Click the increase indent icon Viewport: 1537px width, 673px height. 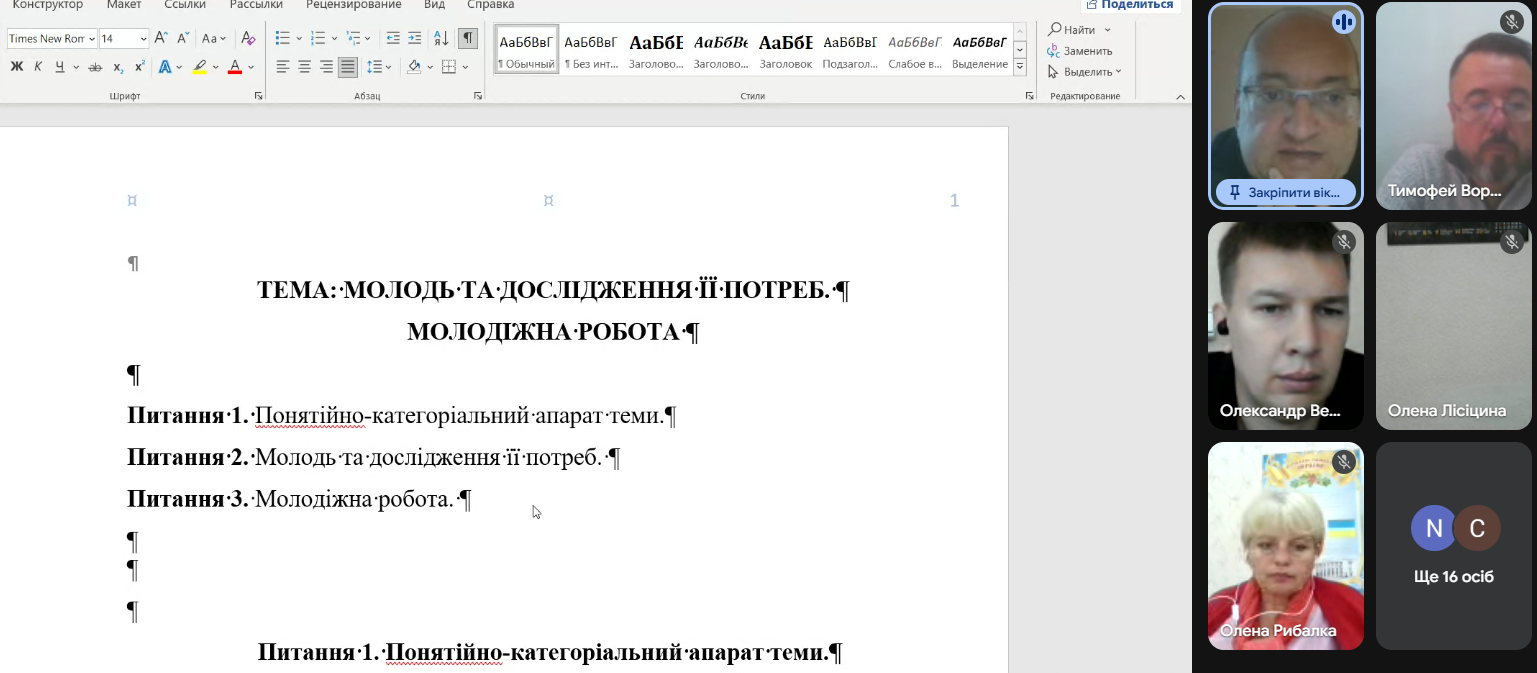tap(415, 38)
